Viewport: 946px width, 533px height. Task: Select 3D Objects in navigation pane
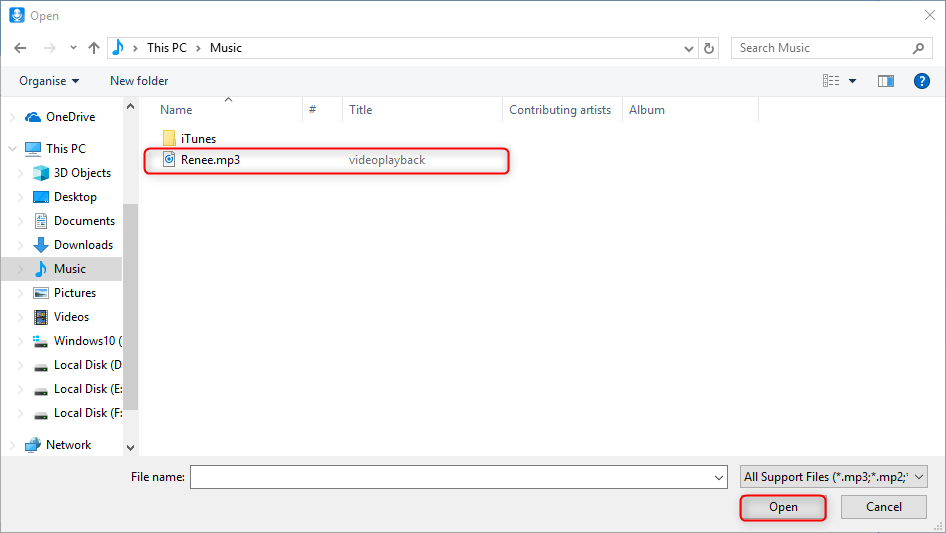pyautogui.click(x=82, y=173)
